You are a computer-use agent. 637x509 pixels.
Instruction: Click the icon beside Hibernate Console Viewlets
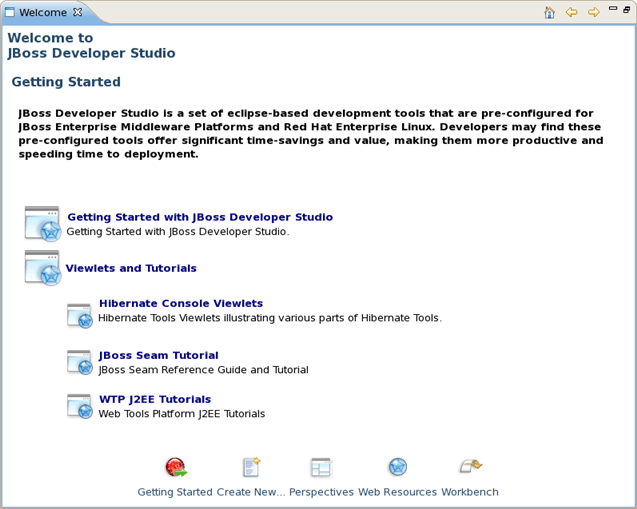point(80,315)
